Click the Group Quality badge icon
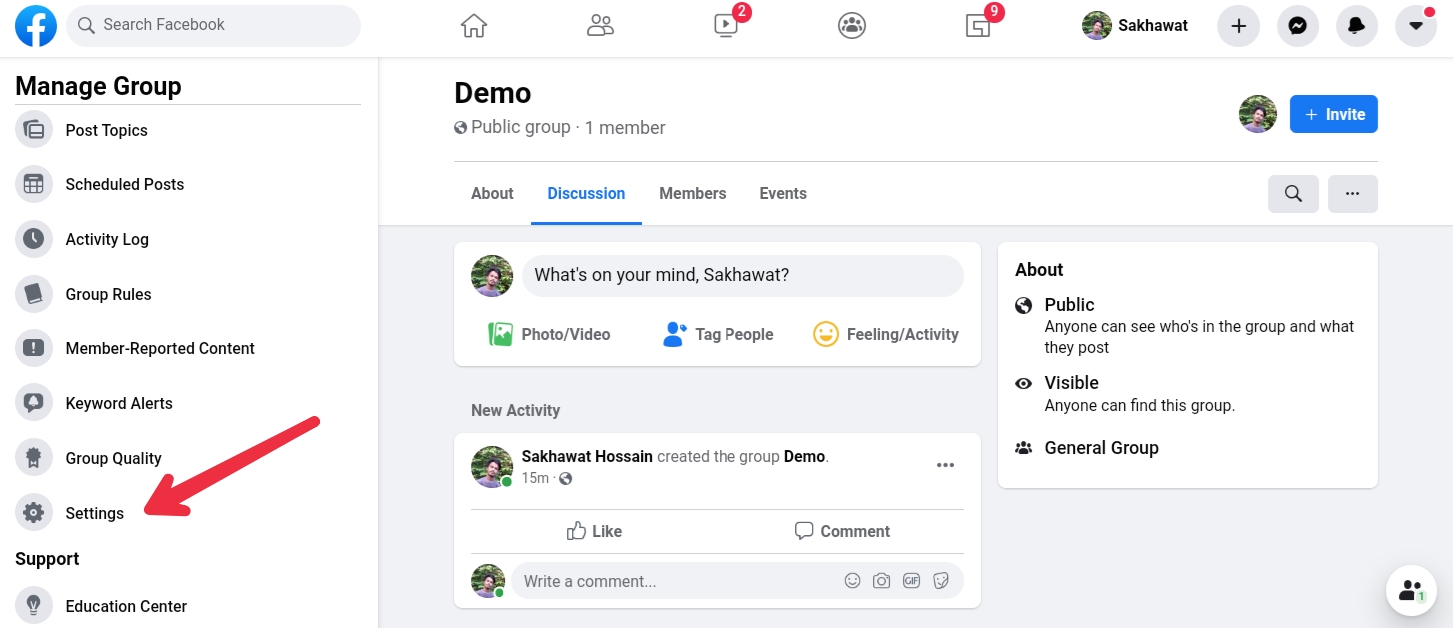This screenshot has height=628, width=1453. (x=34, y=458)
